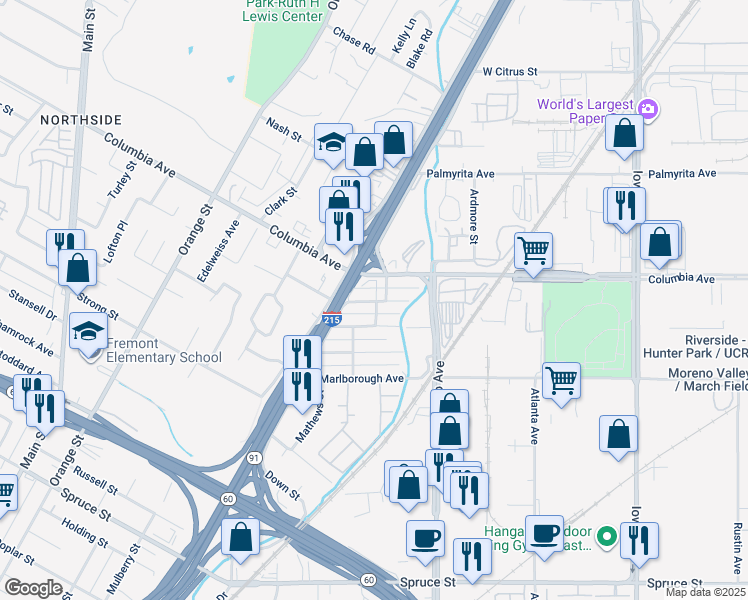Click the Chase Rd label
748x600 pixels.
click(354, 41)
